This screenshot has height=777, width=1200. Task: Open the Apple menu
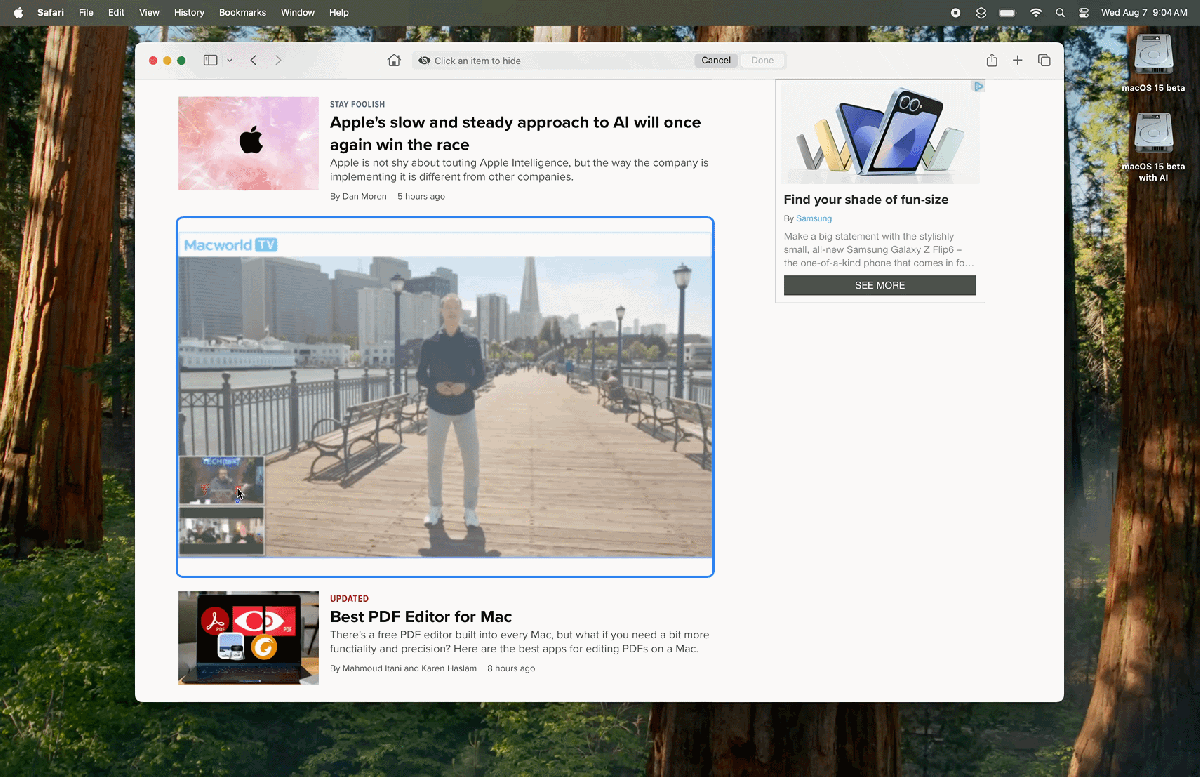(x=18, y=12)
